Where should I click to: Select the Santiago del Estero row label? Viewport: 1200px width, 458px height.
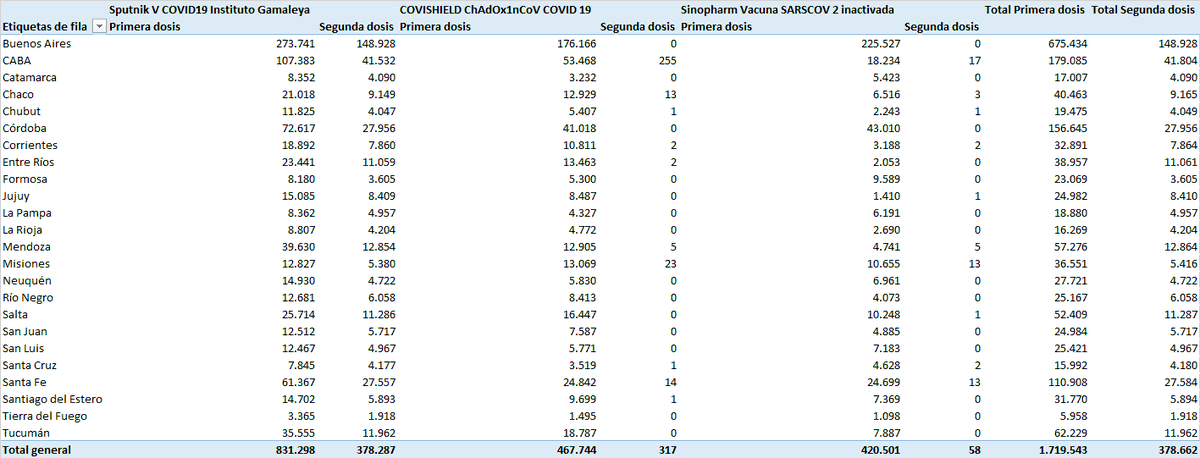coord(52,399)
